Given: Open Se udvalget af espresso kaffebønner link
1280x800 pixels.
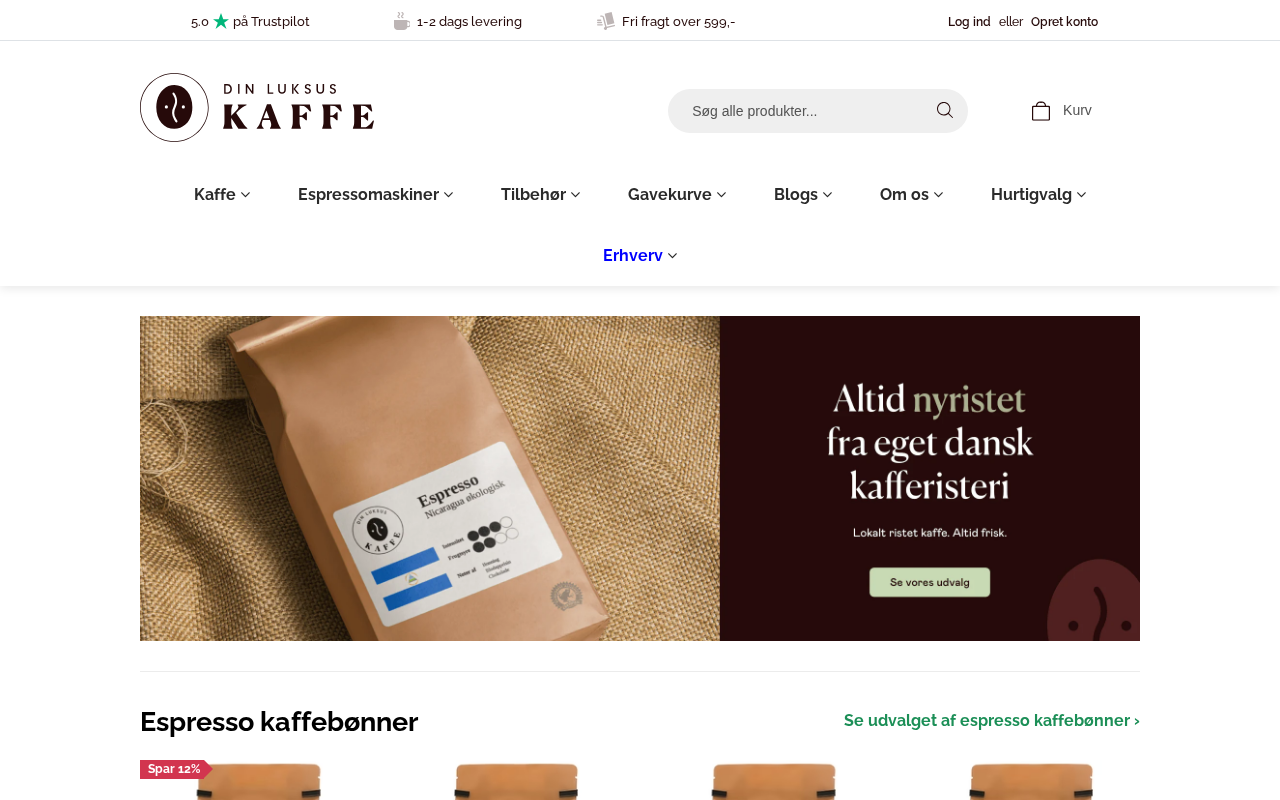Looking at the screenshot, I should [992, 721].
